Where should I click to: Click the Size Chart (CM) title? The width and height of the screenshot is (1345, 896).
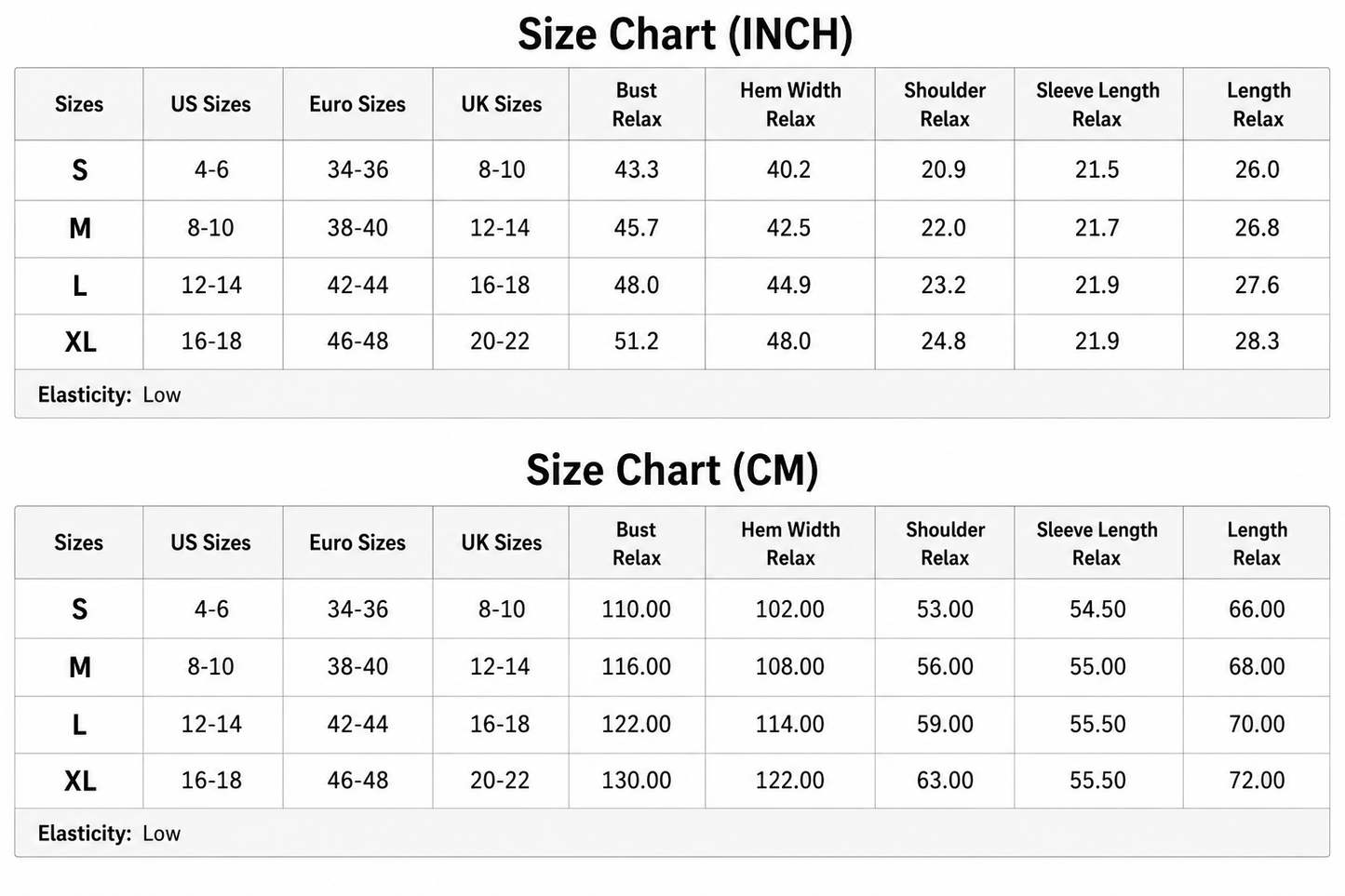point(672,470)
